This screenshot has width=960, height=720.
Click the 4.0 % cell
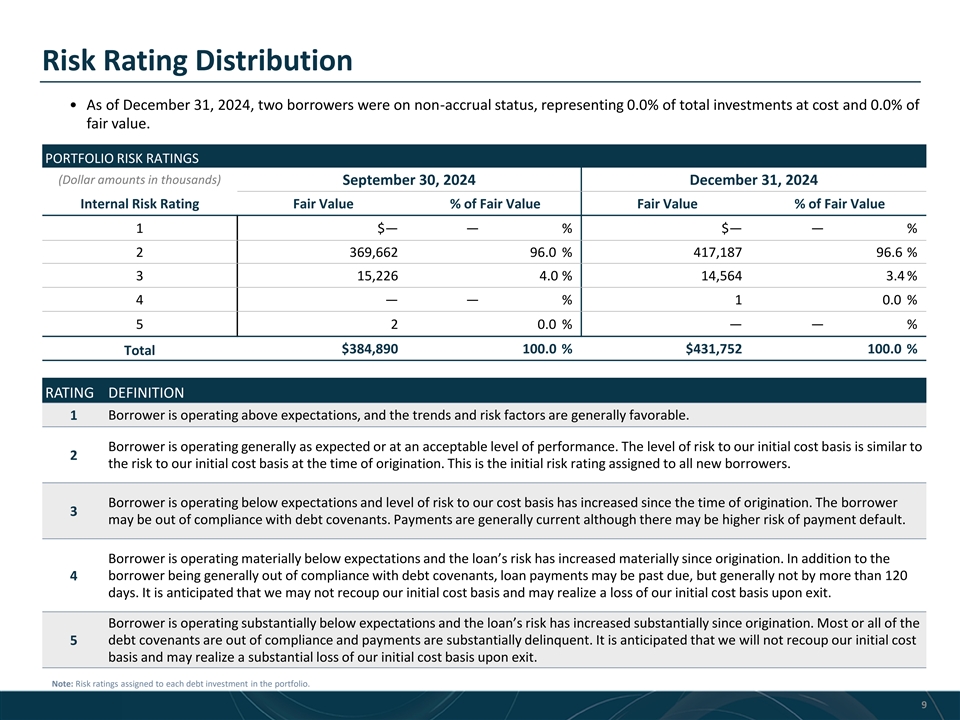coord(554,276)
